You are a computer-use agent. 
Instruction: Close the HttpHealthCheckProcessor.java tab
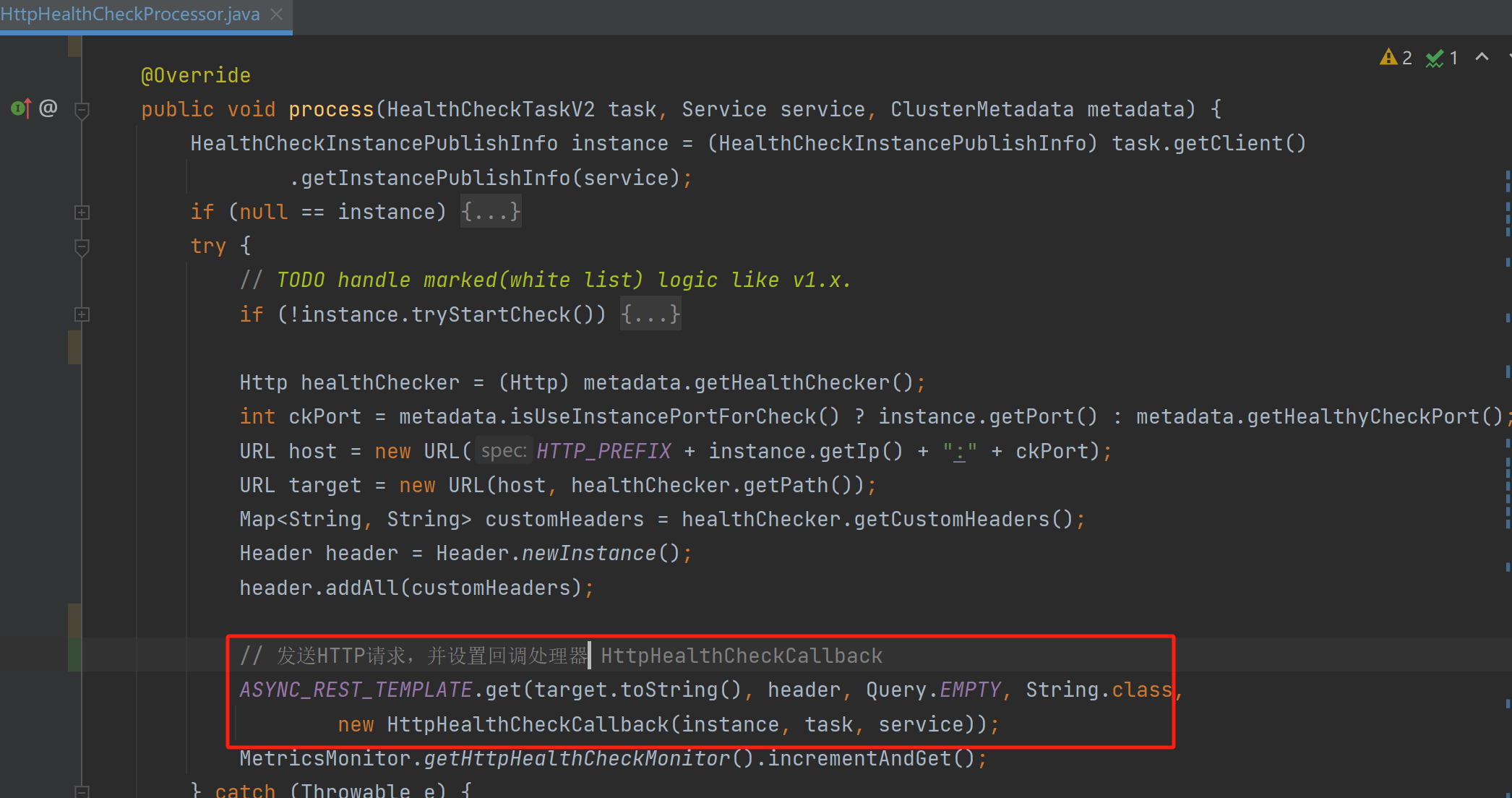click(276, 14)
